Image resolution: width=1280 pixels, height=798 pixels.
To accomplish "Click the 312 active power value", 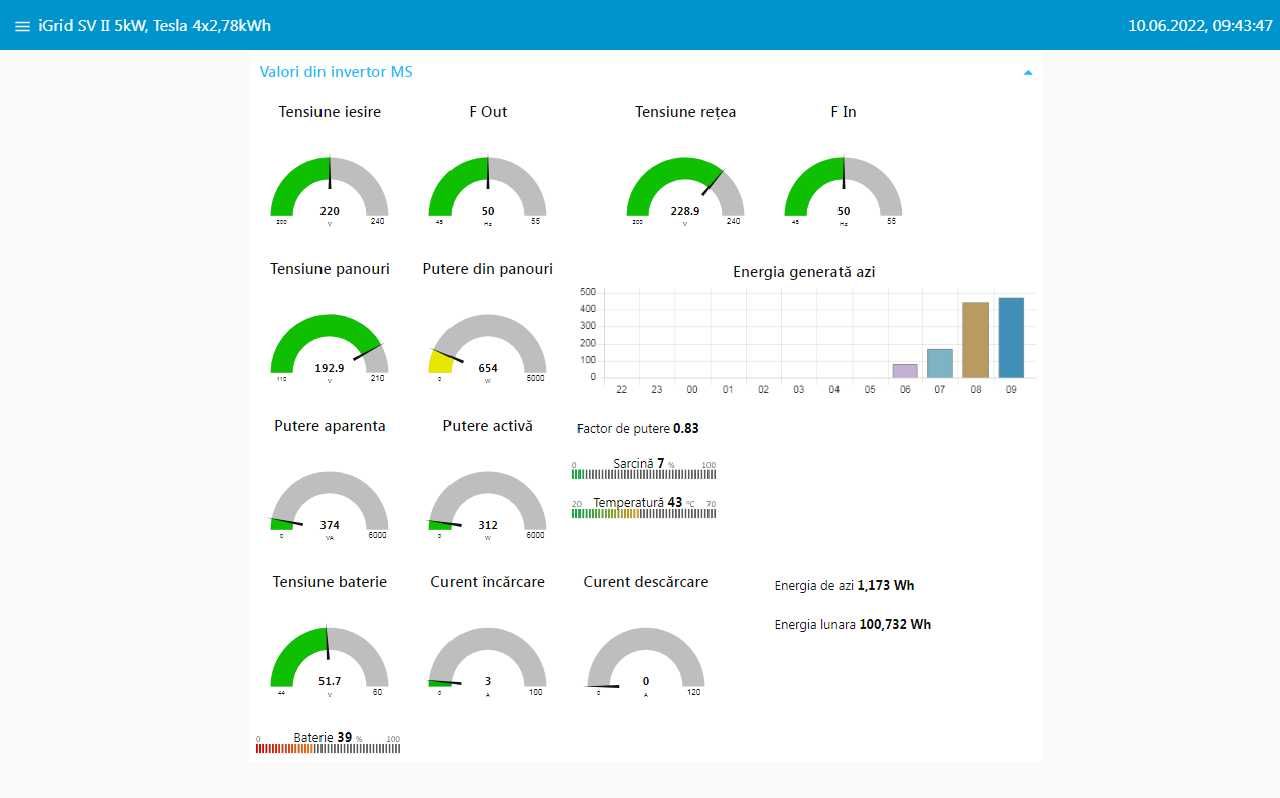I will [x=488, y=525].
